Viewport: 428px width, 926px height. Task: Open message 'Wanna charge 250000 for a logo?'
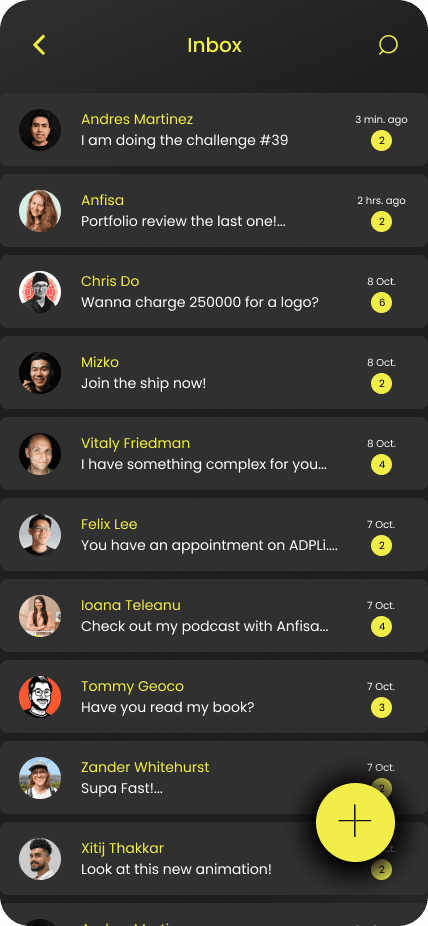pyautogui.click(x=200, y=302)
